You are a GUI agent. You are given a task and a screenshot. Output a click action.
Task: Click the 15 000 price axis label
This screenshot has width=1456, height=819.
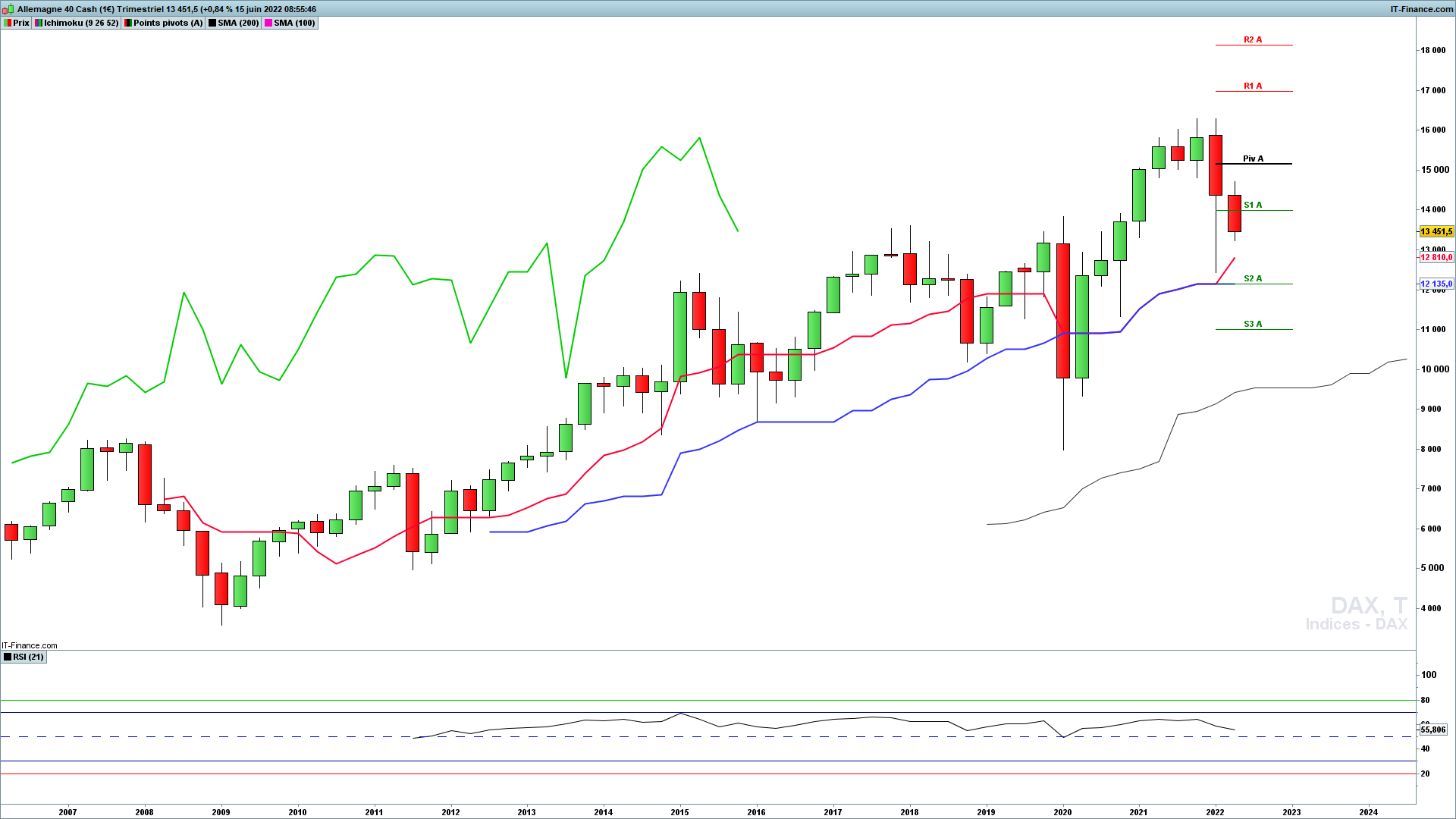pyautogui.click(x=1433, y=170)
